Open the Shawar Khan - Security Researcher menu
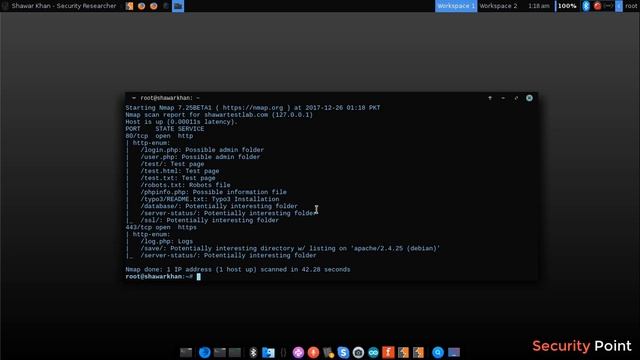Viewport: 640px width, 360px height. click(x=60, y=6)
